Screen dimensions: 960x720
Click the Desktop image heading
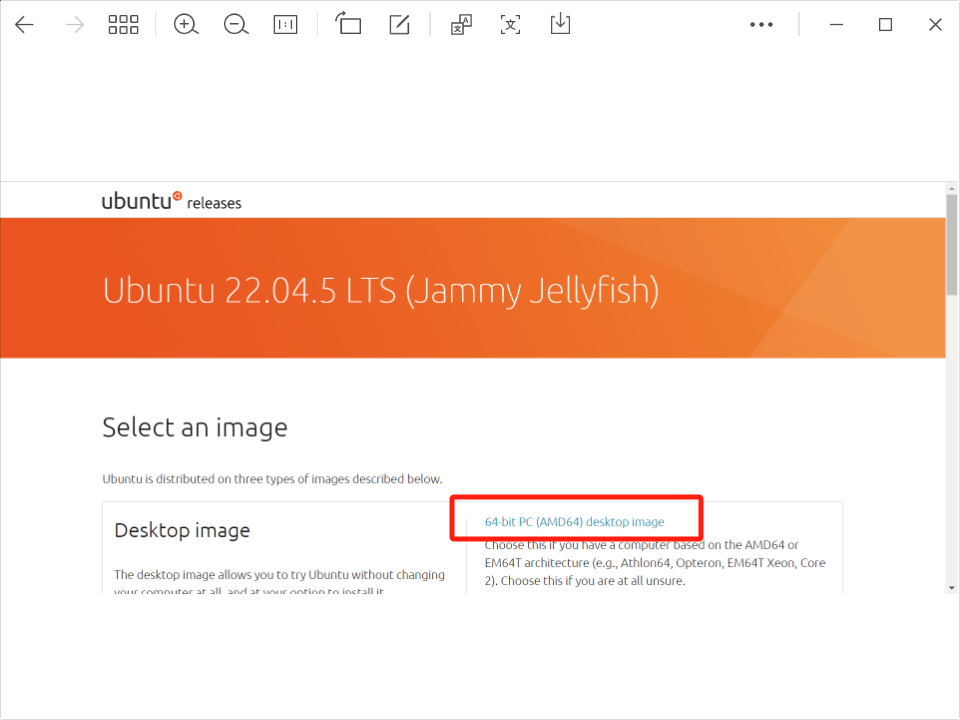[182, 530]
